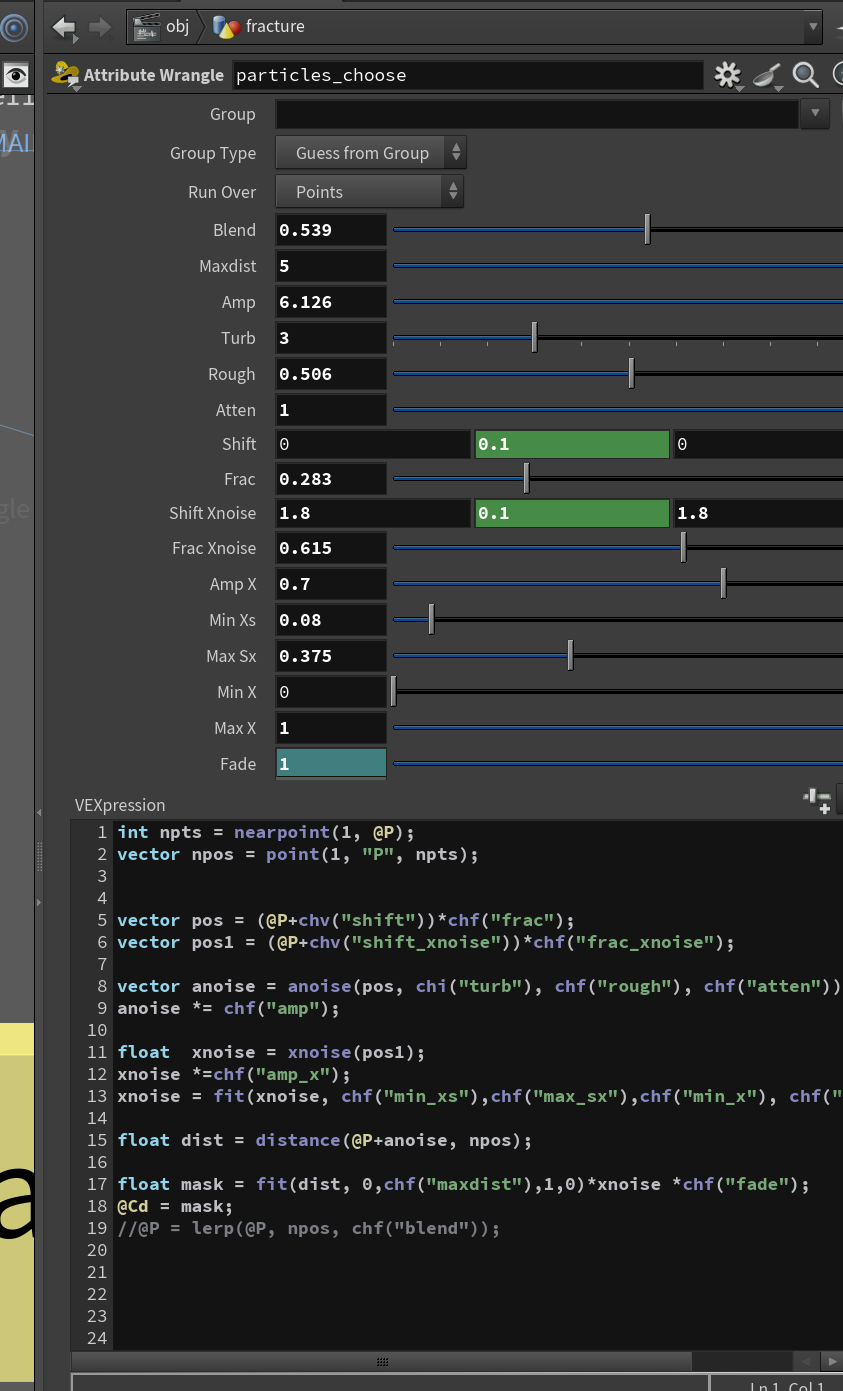This screenshot has height=1391, width=843.
Task: Click the back navigation arrow
Action: [x=64, y=27]
